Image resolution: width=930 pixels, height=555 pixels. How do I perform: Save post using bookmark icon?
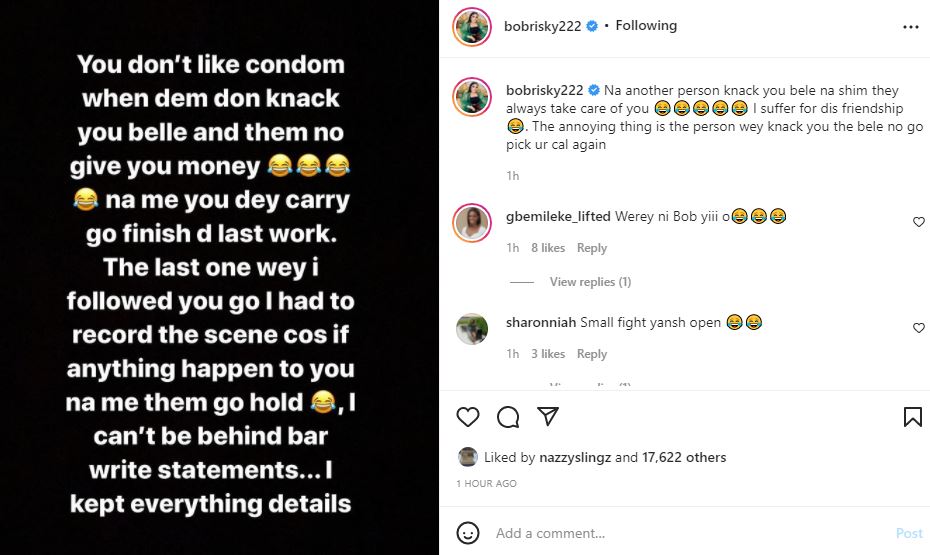point(912,417)
